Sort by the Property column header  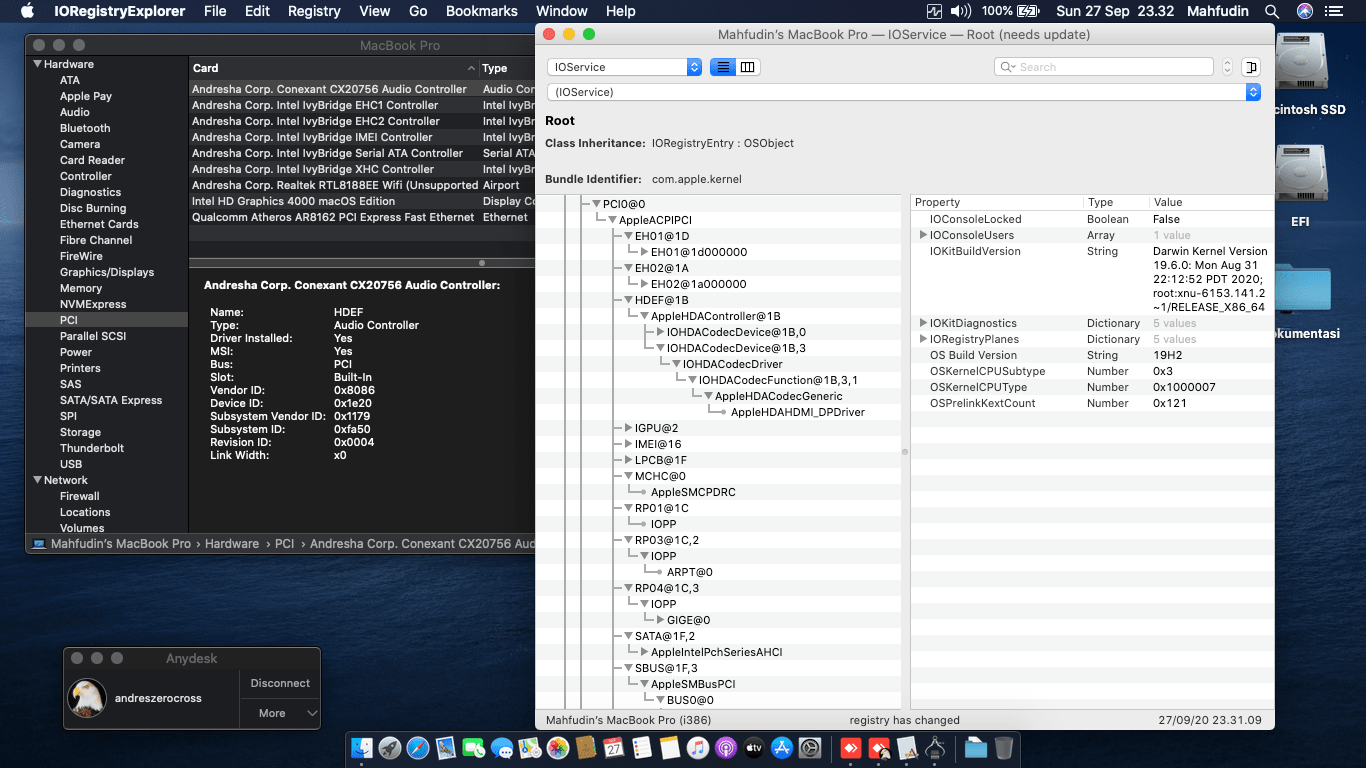pyautogui.click(x=997, y=202)
